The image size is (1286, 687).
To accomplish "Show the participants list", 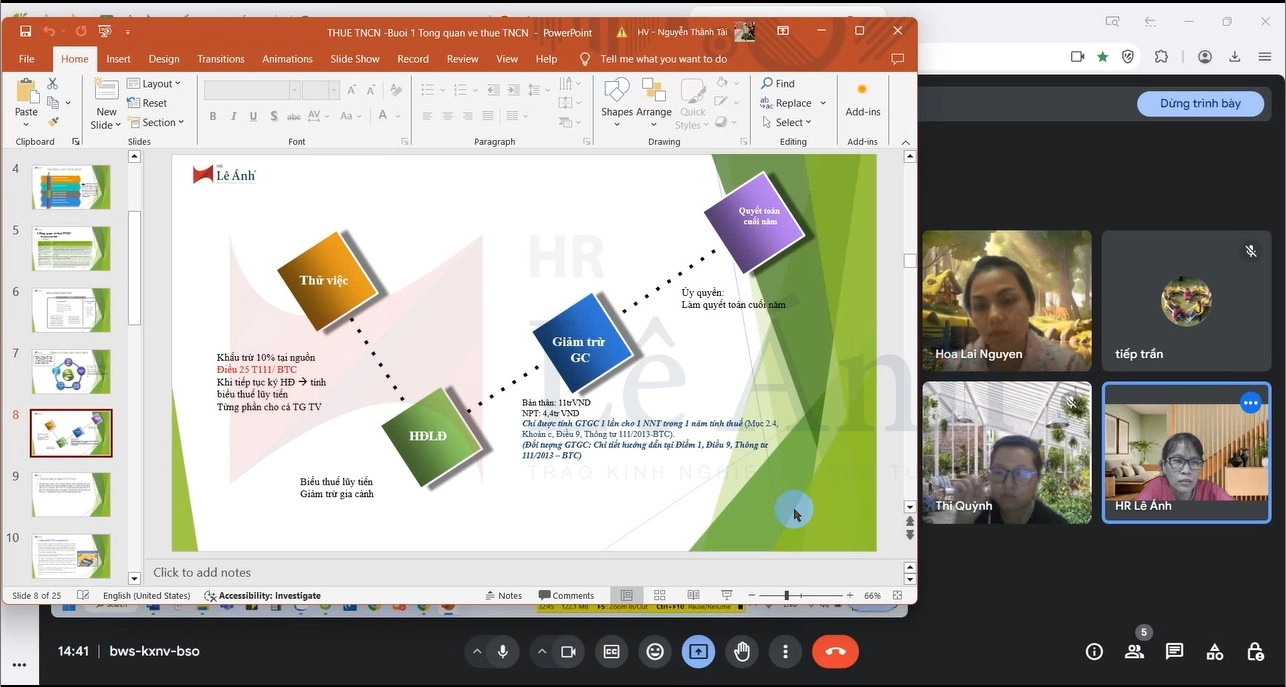I will point(1134,652).
